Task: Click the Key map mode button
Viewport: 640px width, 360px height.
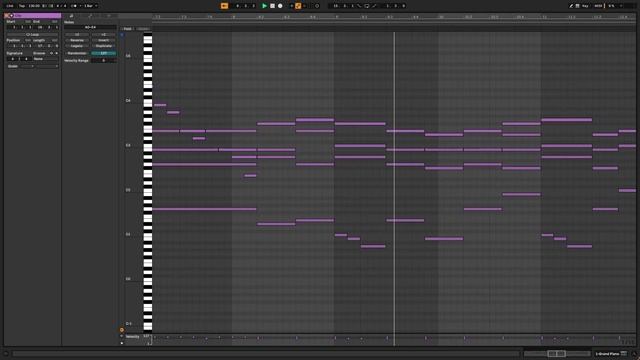Action: pyautogui.click(x=585, y=6)
